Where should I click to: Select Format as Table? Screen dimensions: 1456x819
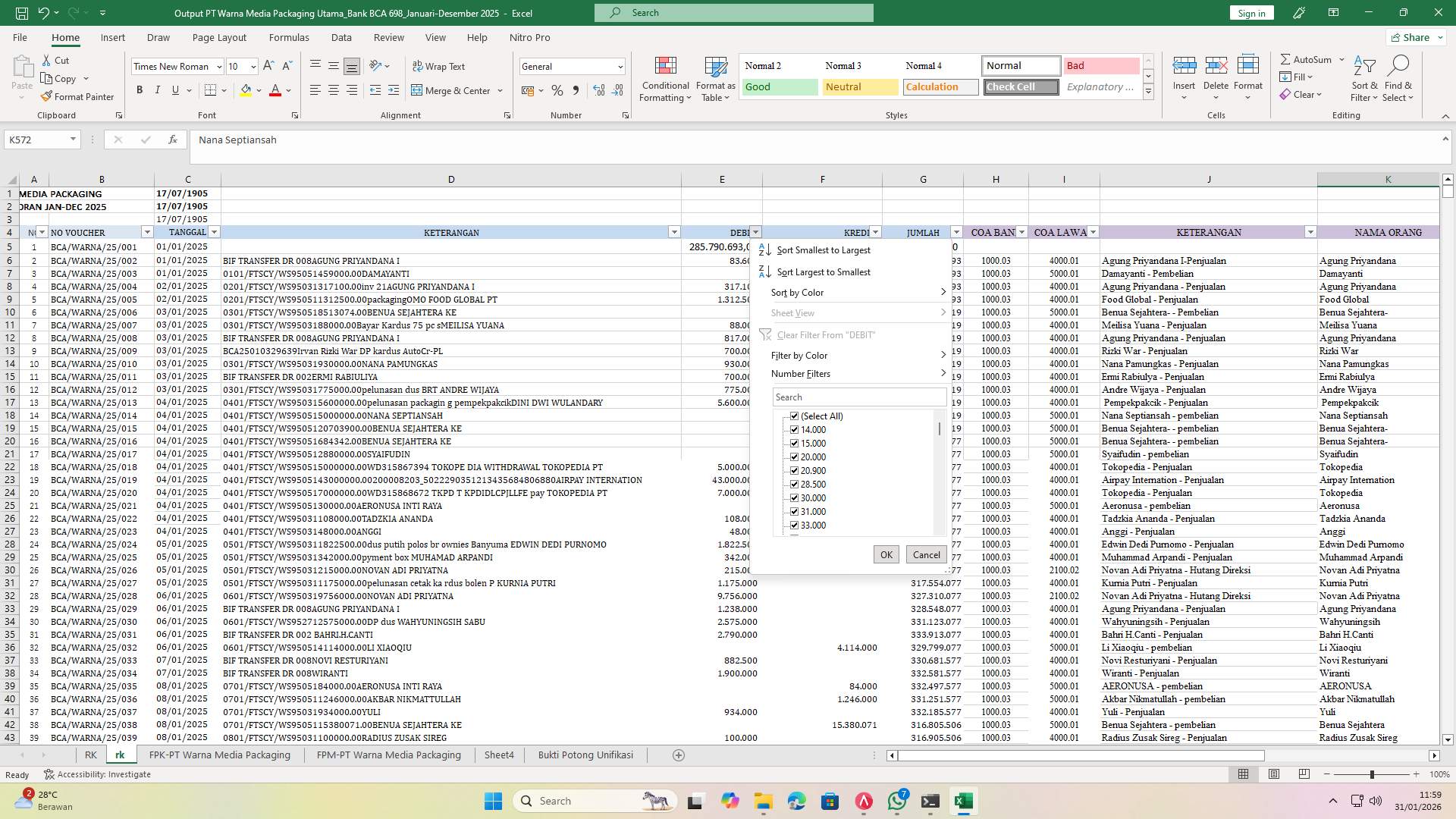tap(714, 78)
